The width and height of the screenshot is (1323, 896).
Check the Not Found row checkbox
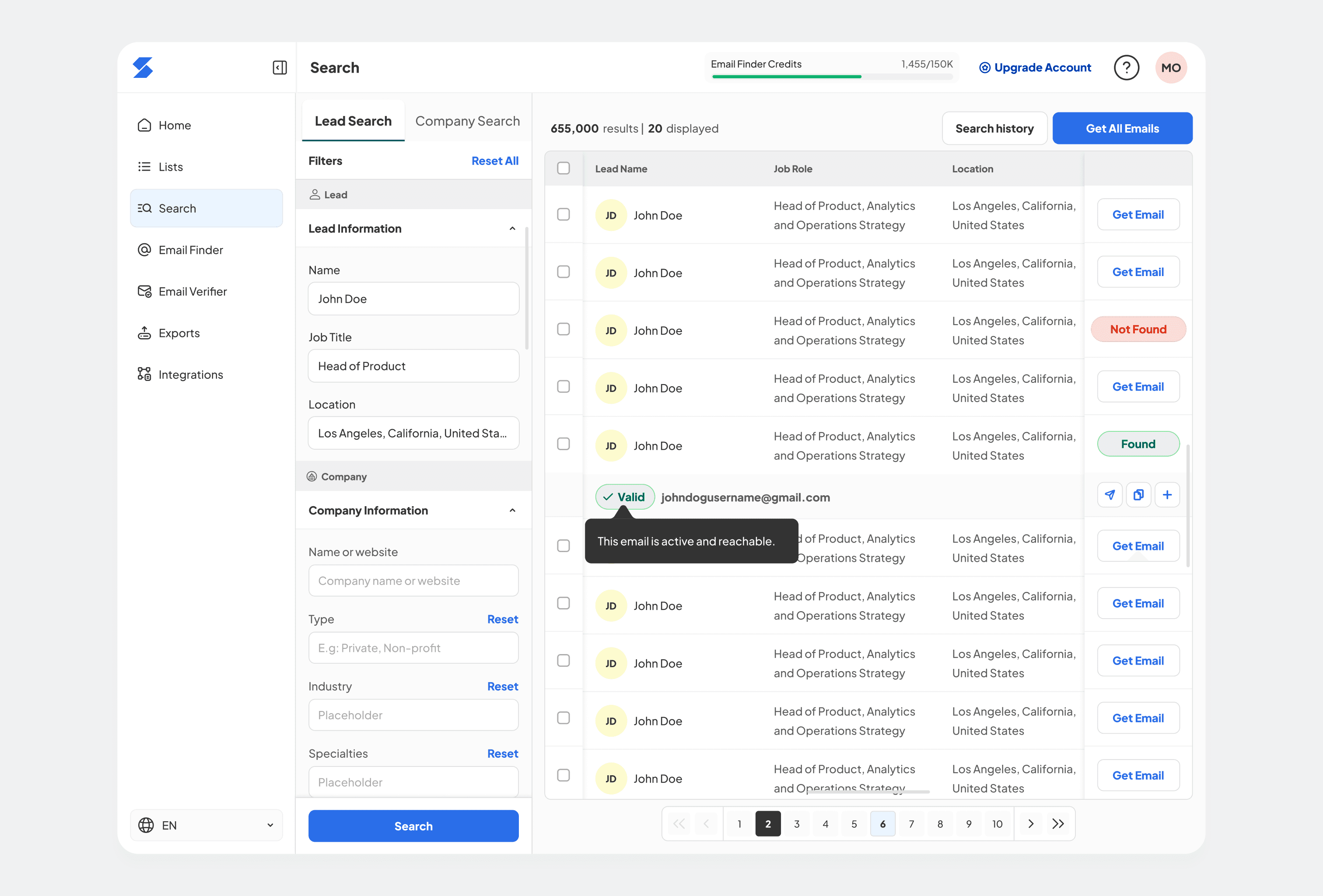point(563,329)
